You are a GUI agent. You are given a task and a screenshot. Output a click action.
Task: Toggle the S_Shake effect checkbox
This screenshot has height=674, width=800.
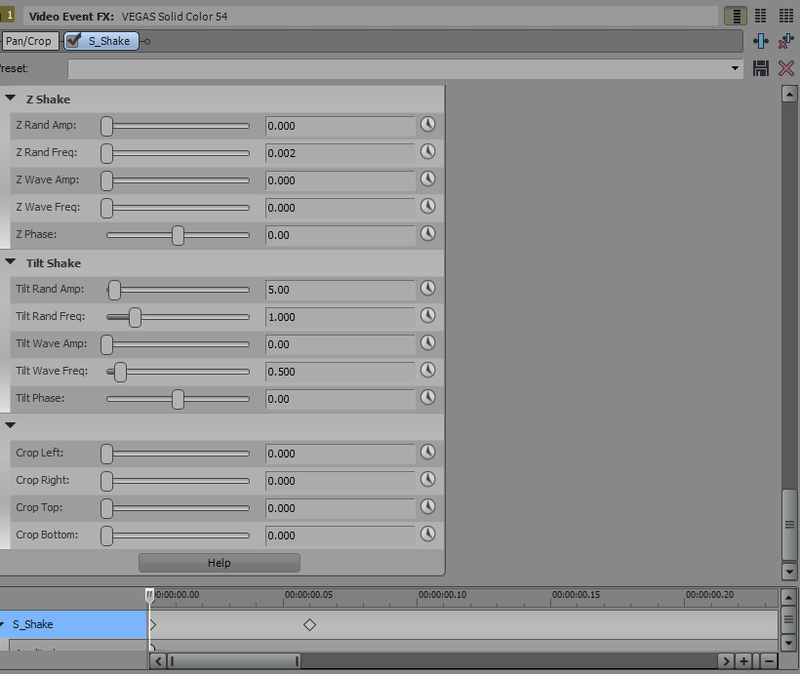click(73, 40)
